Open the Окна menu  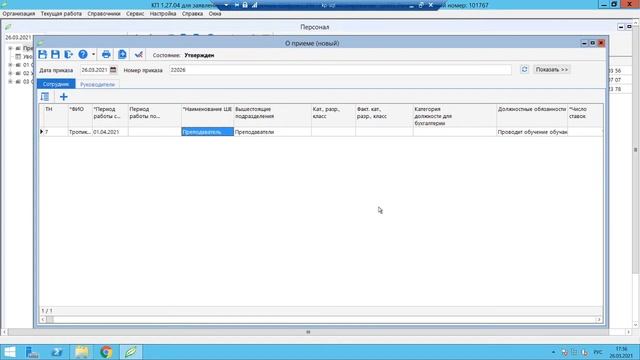point(215,13)
